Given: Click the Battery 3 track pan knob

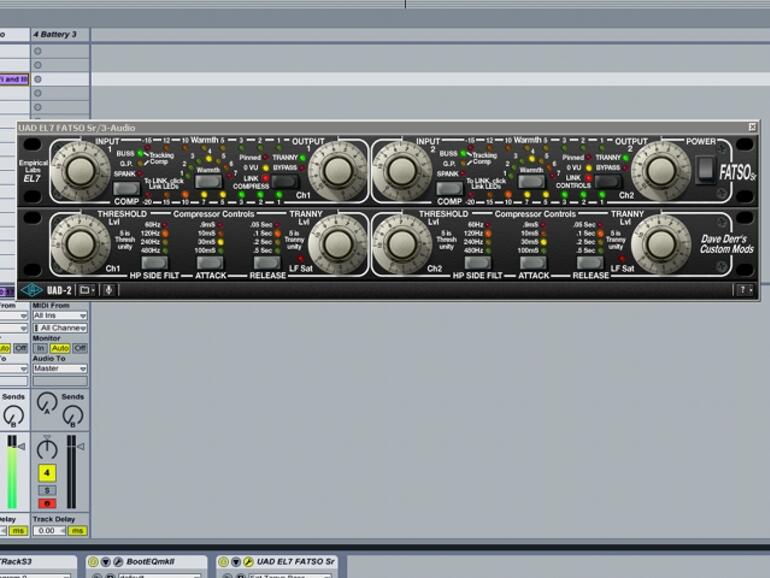Looking at the screenshot, I should (47, 449).
